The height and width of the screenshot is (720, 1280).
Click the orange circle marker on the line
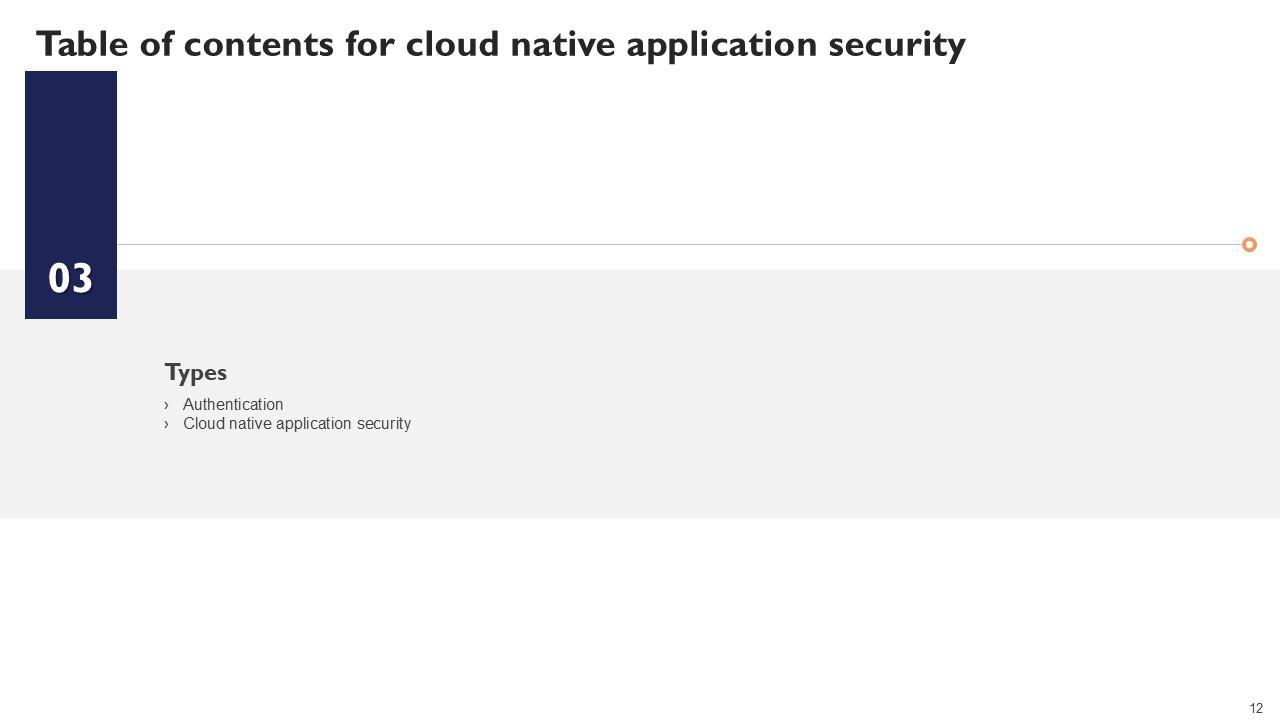1249,244
